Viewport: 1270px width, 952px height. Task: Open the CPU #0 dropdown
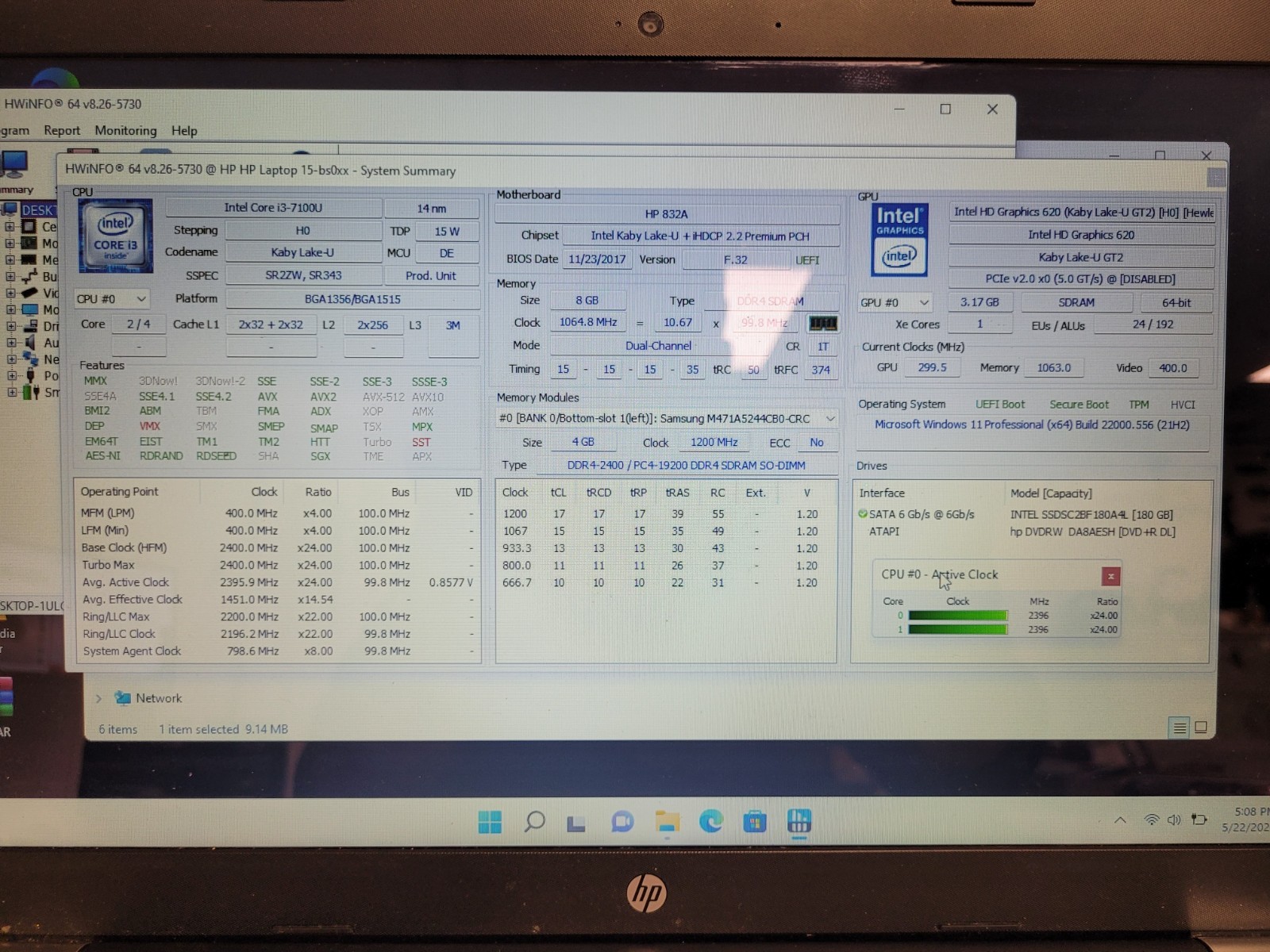pyautogui.click(x=111, y=299)
